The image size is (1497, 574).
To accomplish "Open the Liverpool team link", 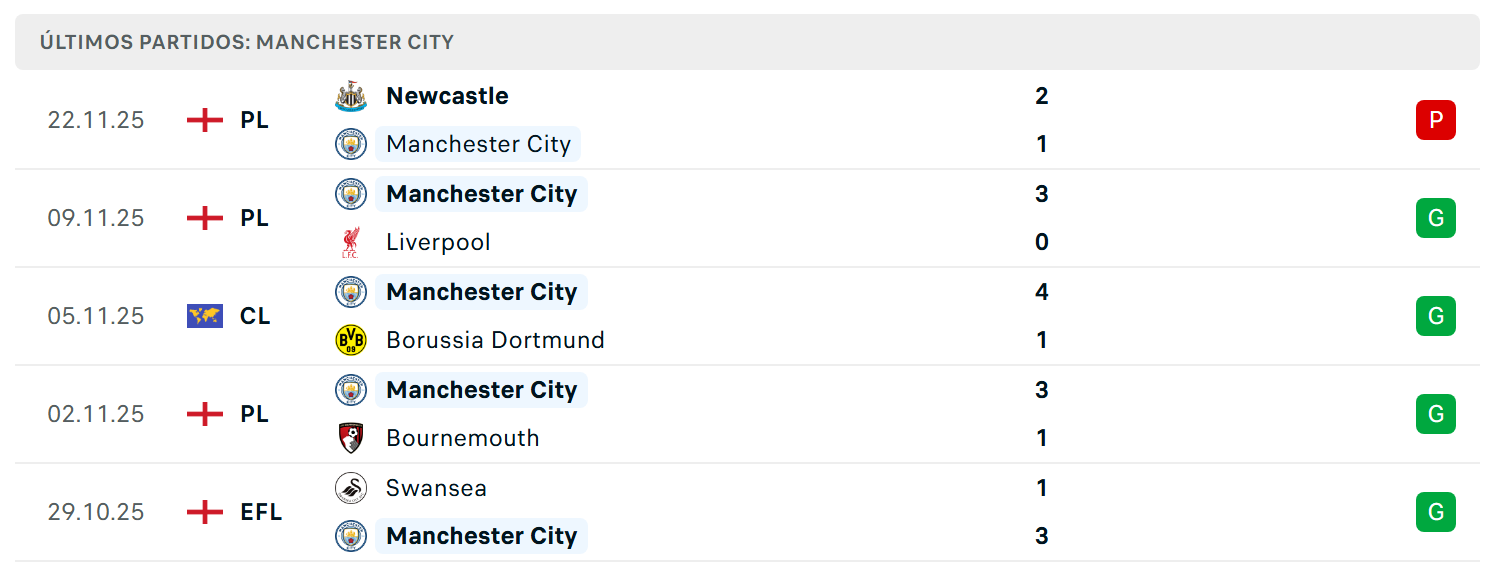I will pyautogui.click(x=438, y=242).
